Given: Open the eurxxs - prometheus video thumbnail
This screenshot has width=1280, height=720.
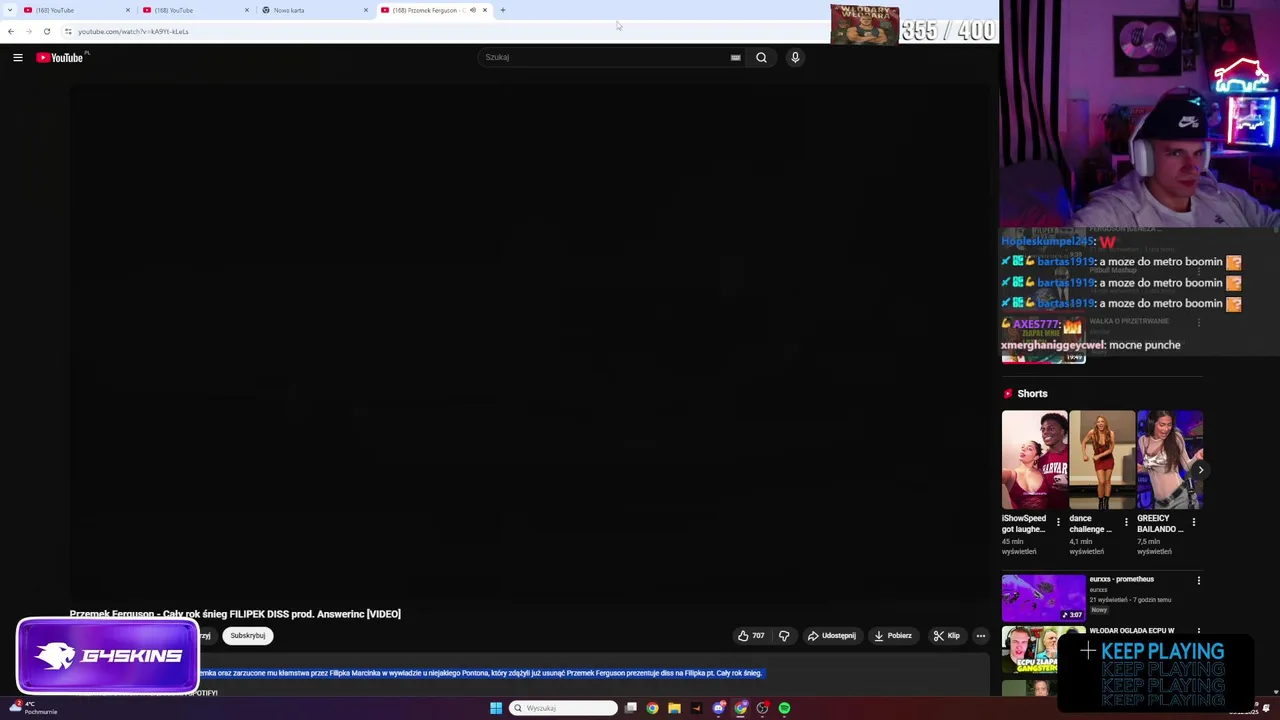Looking at the screenshot, I should (1043, 598).
